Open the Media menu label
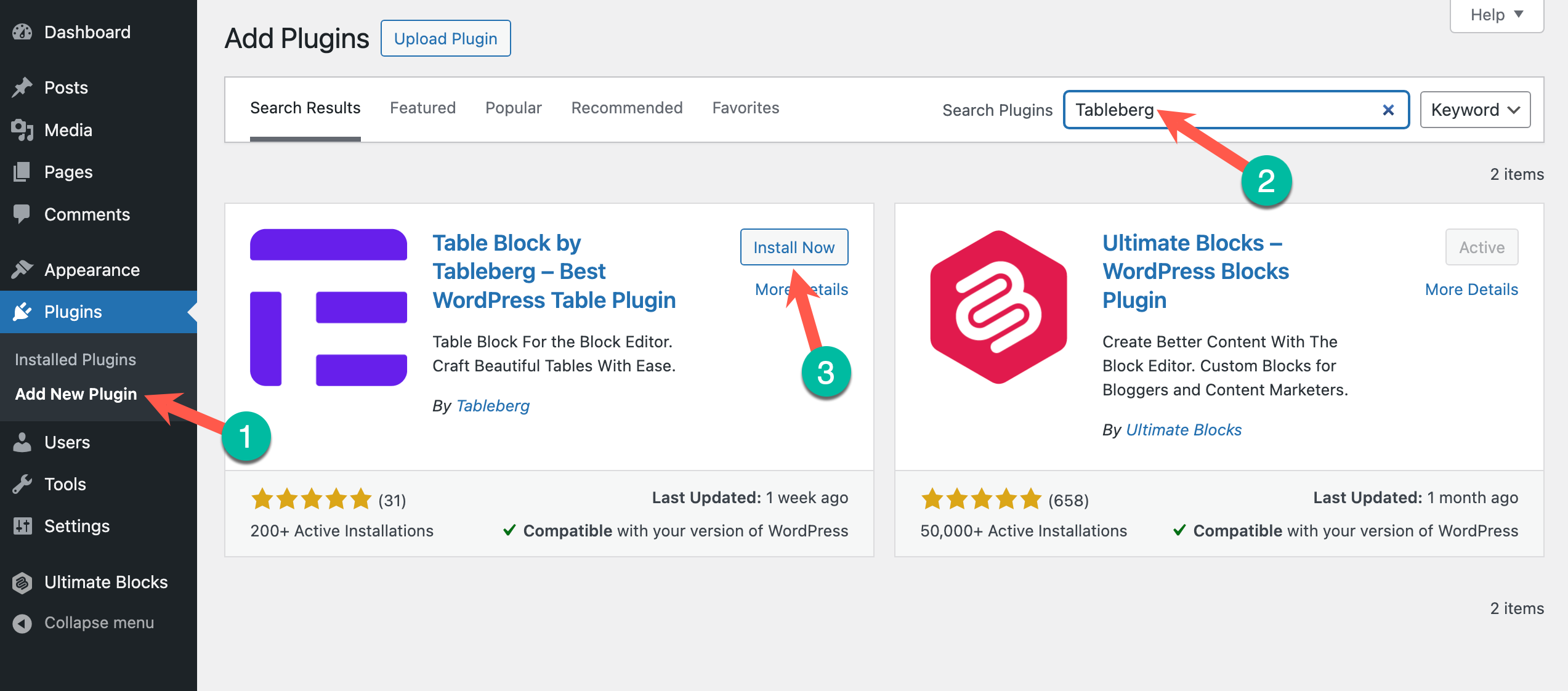This screenshot has width=1568, height=691. (68, 130)
